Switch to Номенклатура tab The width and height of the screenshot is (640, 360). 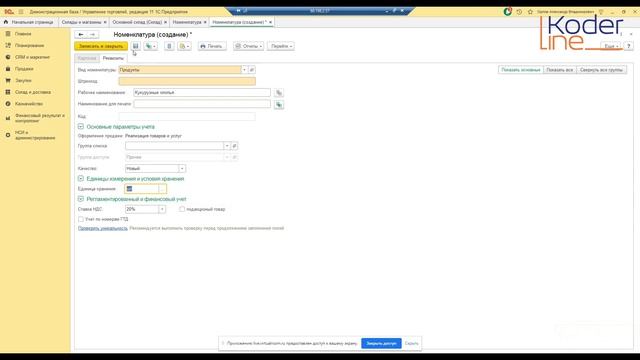tap(187, 22)
